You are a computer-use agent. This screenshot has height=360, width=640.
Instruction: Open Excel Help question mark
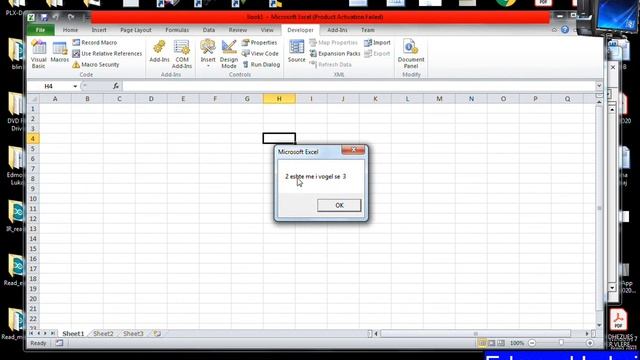coord(565,30)
